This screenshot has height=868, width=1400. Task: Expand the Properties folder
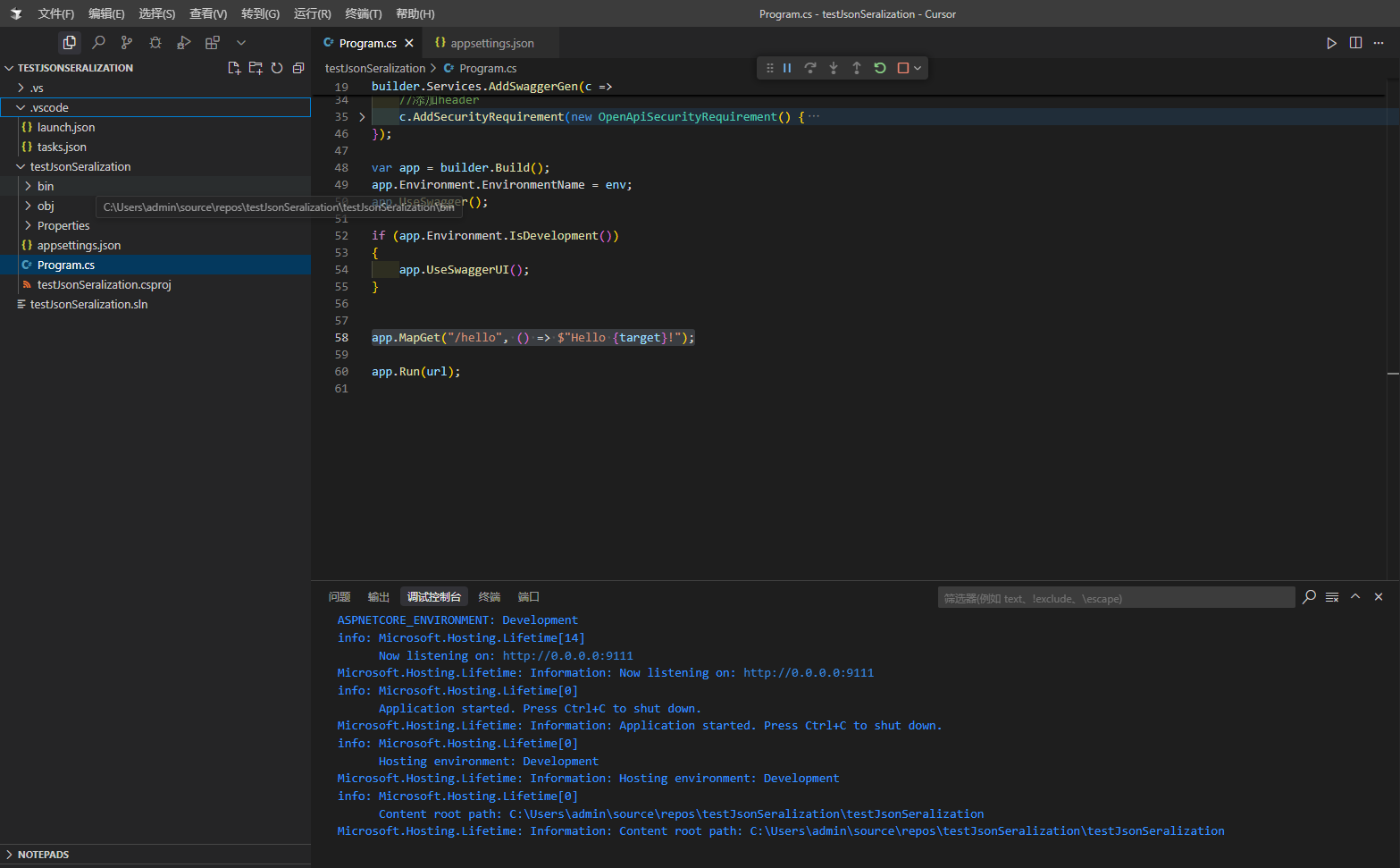point(63,226)
